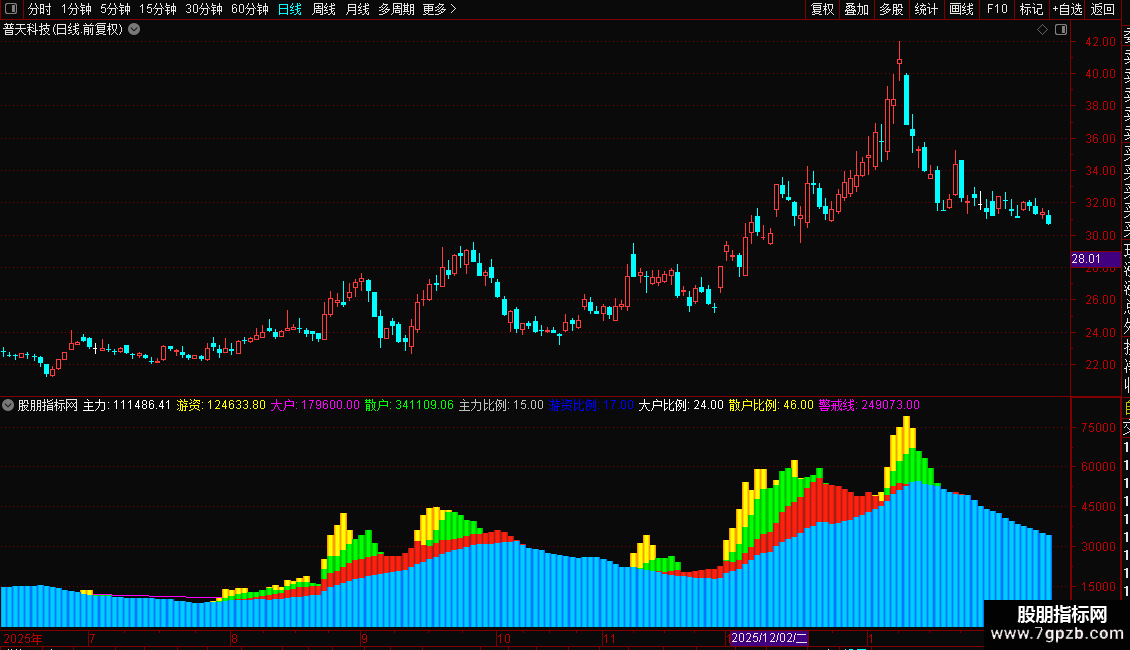
Task: Click month 9 on the time axis
Action: pyautogui.click(x=365, y=638)
